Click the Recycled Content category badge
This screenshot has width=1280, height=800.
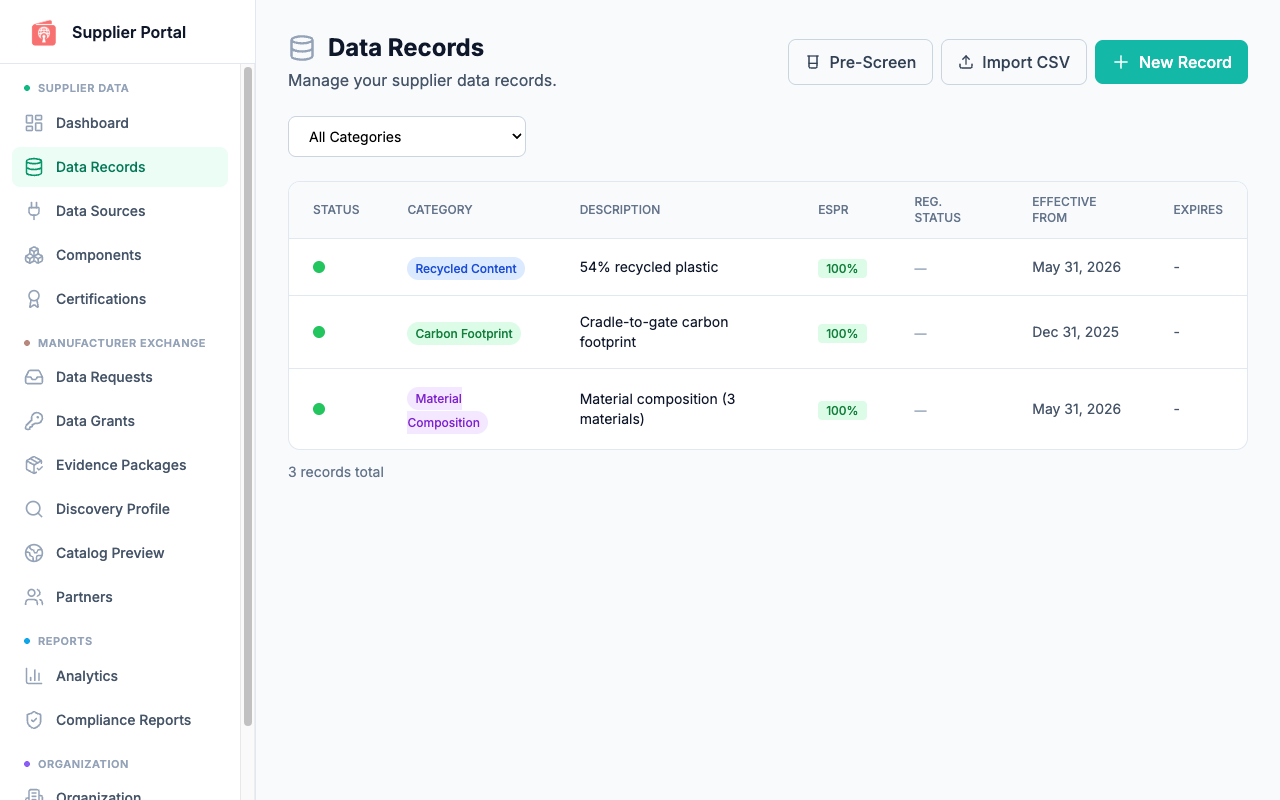[466, 268]
